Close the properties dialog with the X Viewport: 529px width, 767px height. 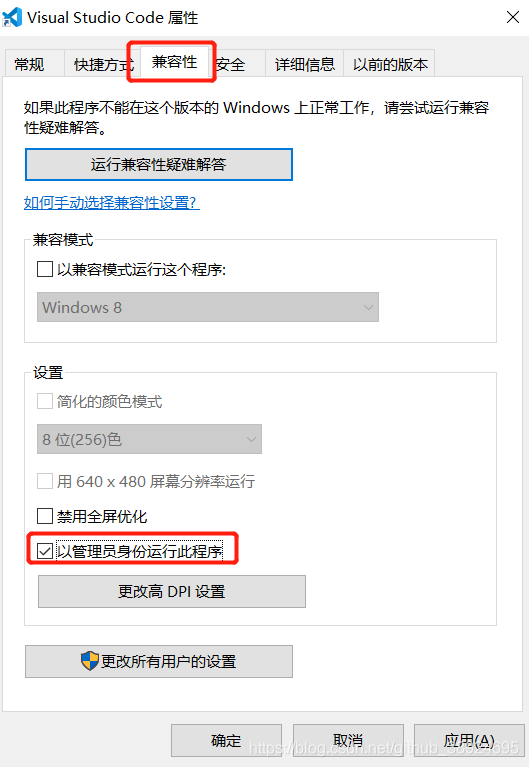click(512, 18)
